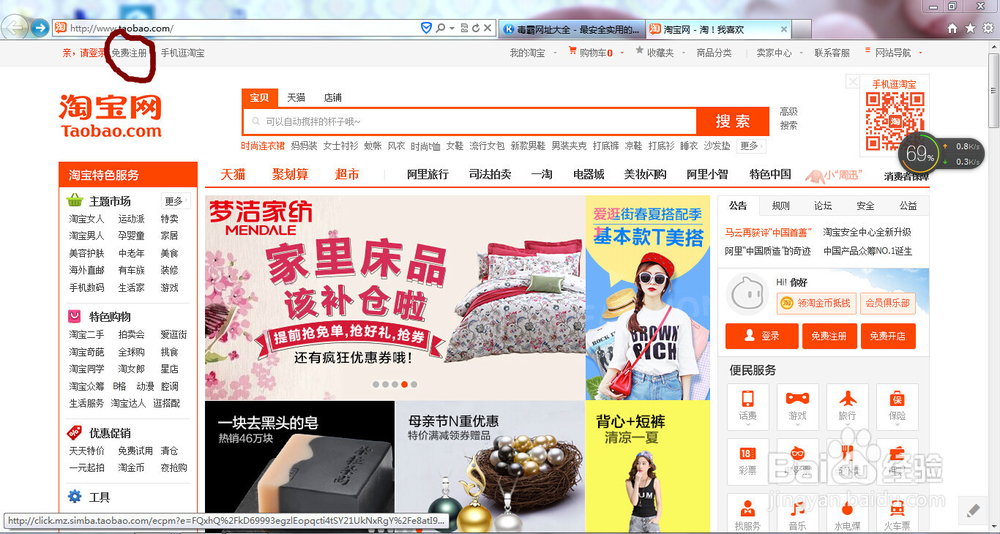The width and height of the screenshot is (1000, 534).
Task: Click the 话费 phone recharge icon
Action: point(747,399)
